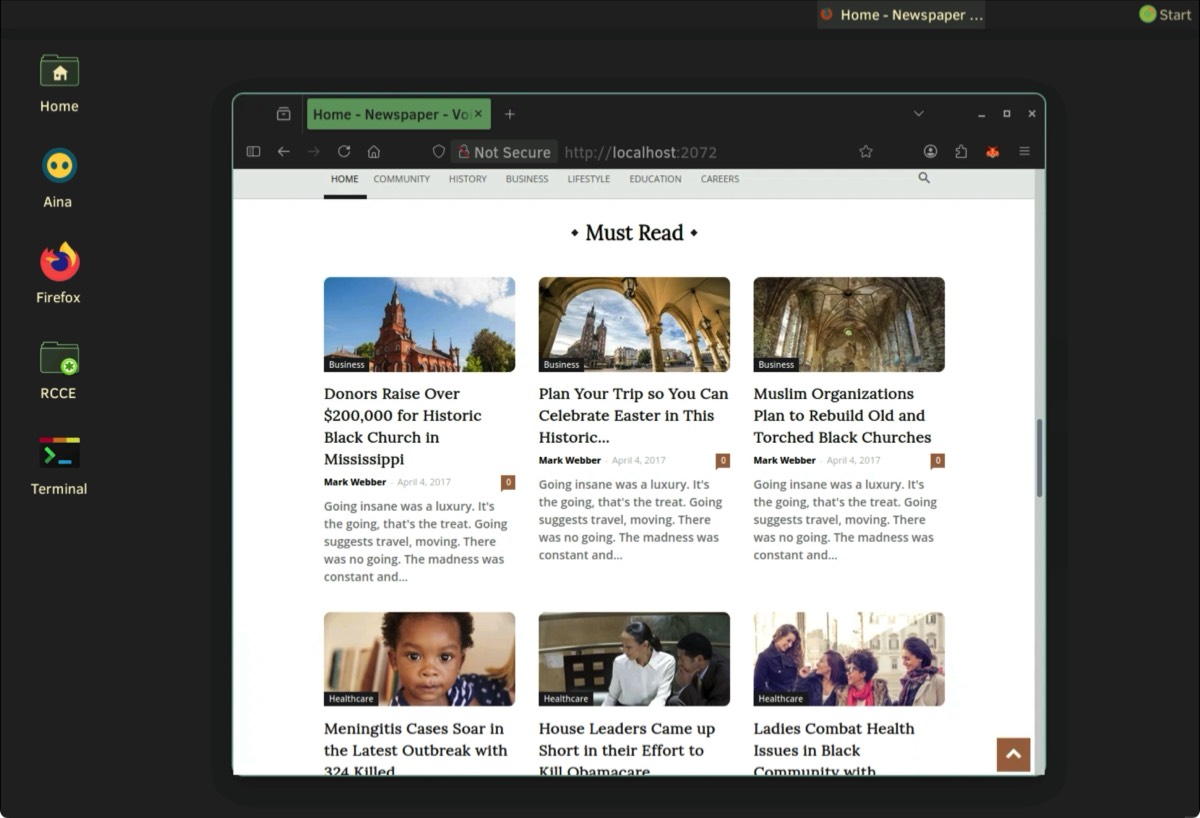This screenshot has height=818, width=1200.
Task: Click the Not Secure site info indicator
Action: click(504, 152)
